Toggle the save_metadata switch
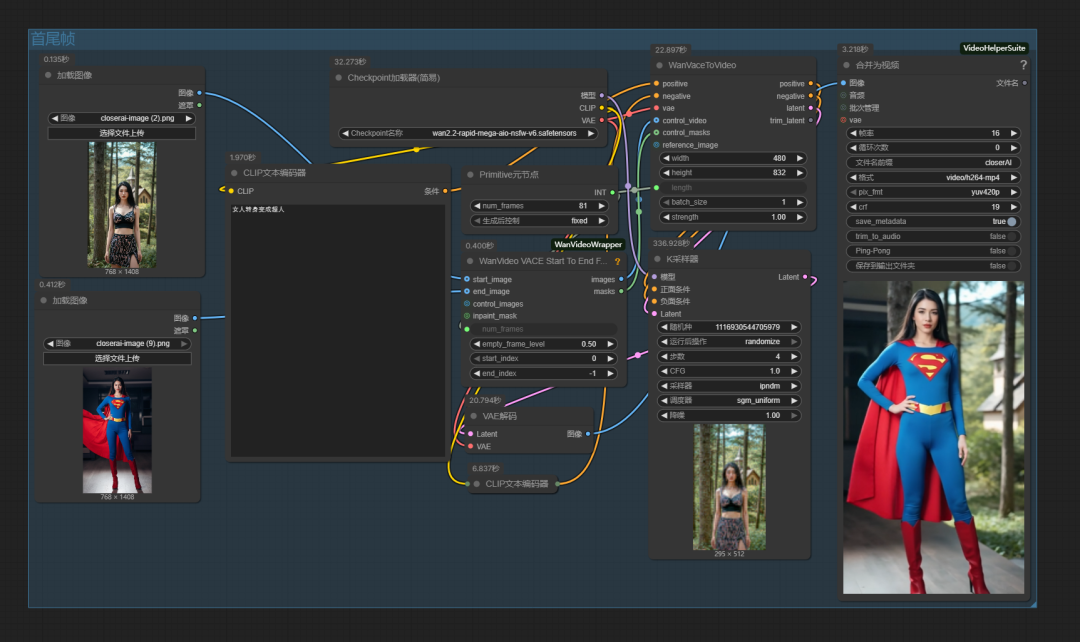Image resolution: width=1080 pixels, height=642 pixels. [1012, 222]
